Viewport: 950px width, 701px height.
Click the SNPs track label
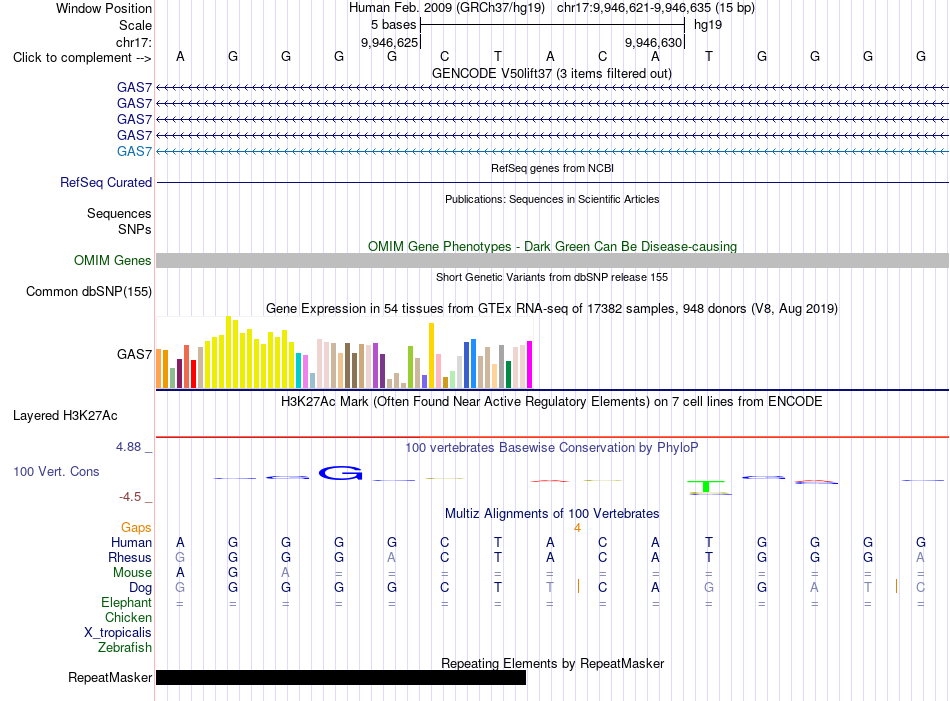click(135, 230)
